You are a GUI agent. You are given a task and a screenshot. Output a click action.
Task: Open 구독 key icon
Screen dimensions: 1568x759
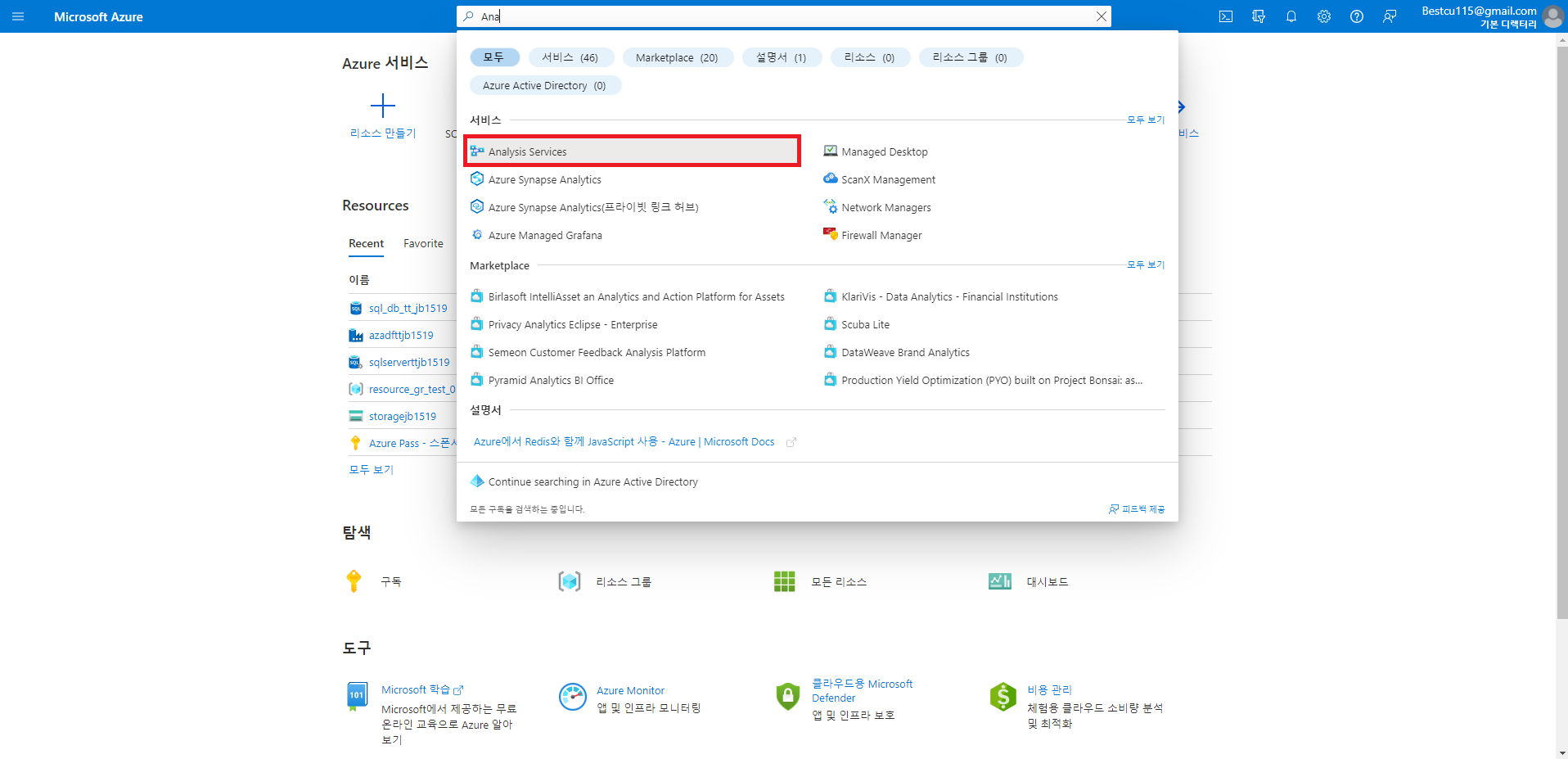click(x=354, y=581)
